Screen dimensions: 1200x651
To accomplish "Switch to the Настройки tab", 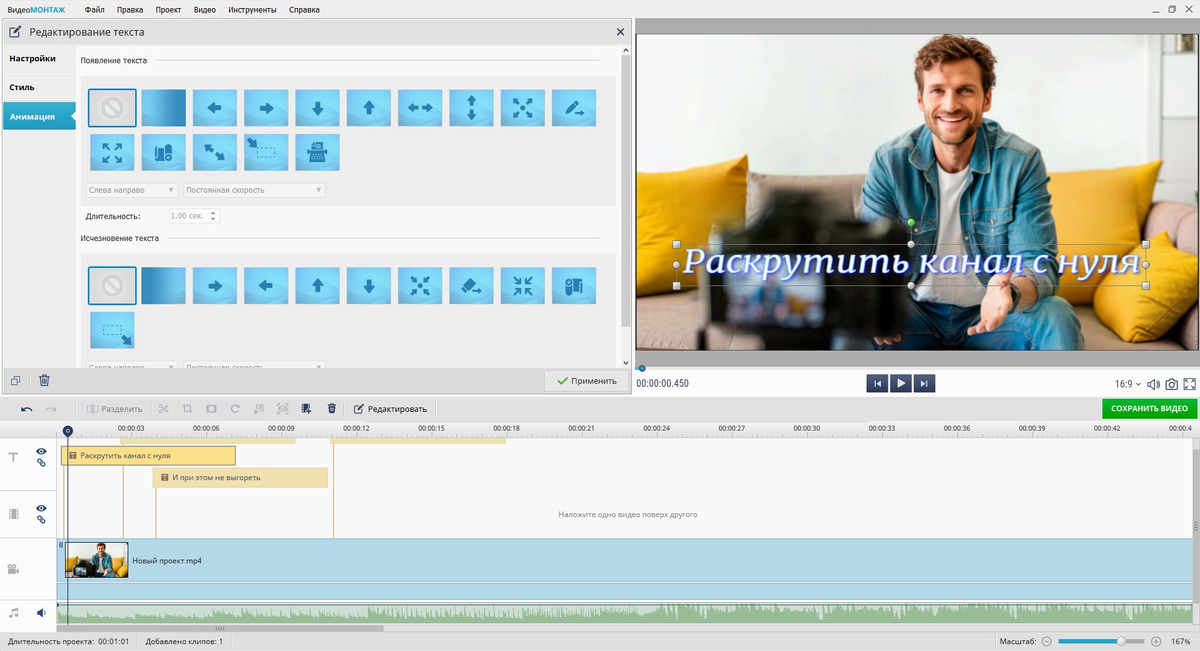I will click(x=39, y=58).
